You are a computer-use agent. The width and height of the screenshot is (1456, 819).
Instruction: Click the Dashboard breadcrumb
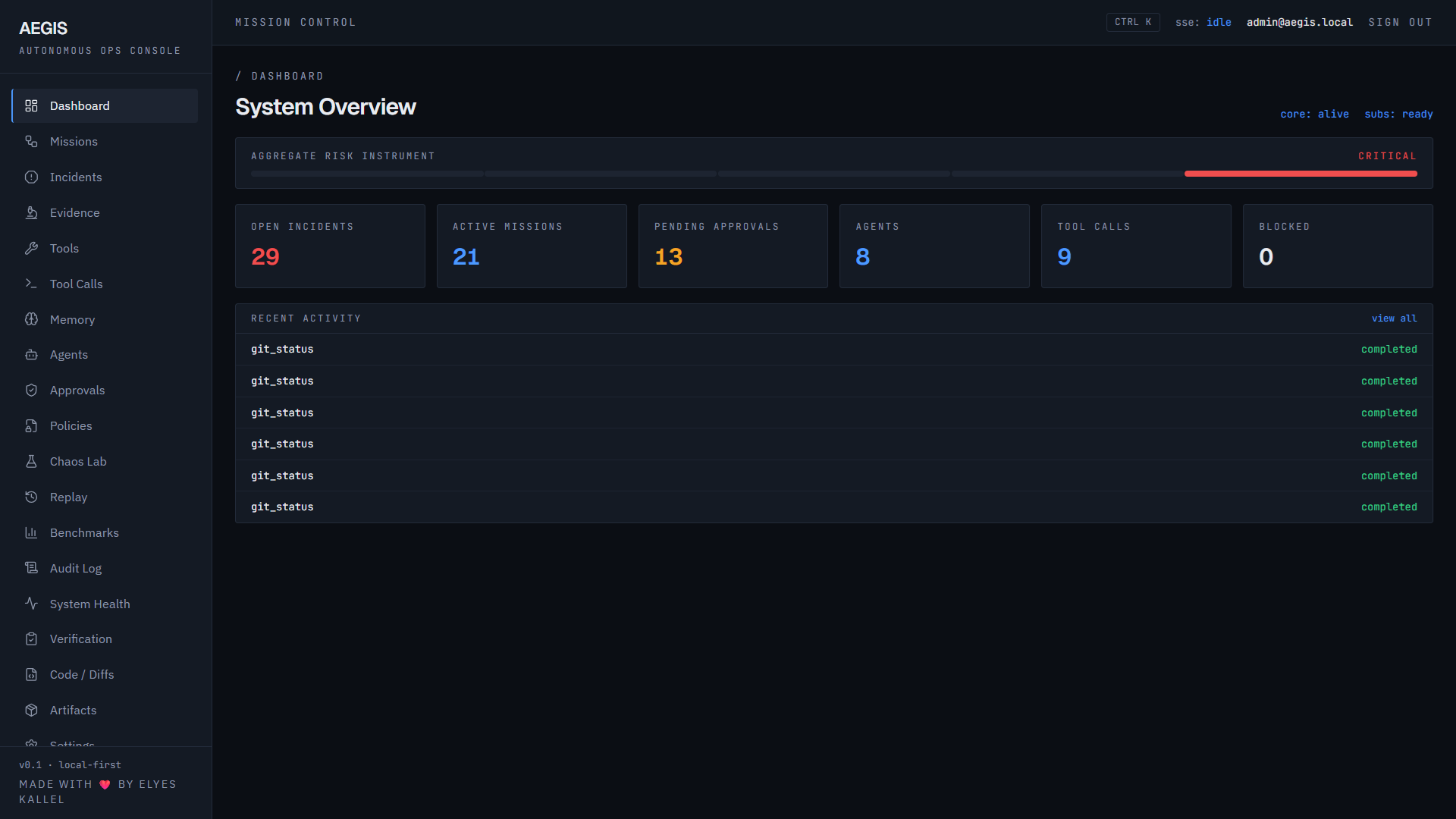(287, 76)
